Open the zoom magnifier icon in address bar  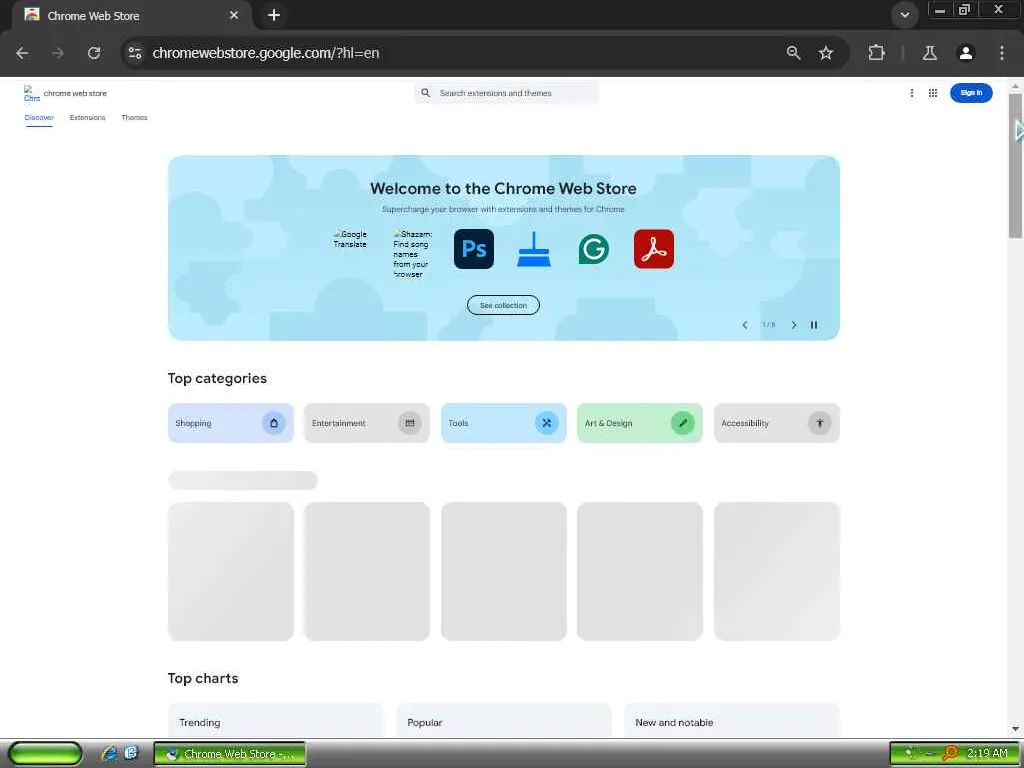pyautogui.click(x=793, y=53)
